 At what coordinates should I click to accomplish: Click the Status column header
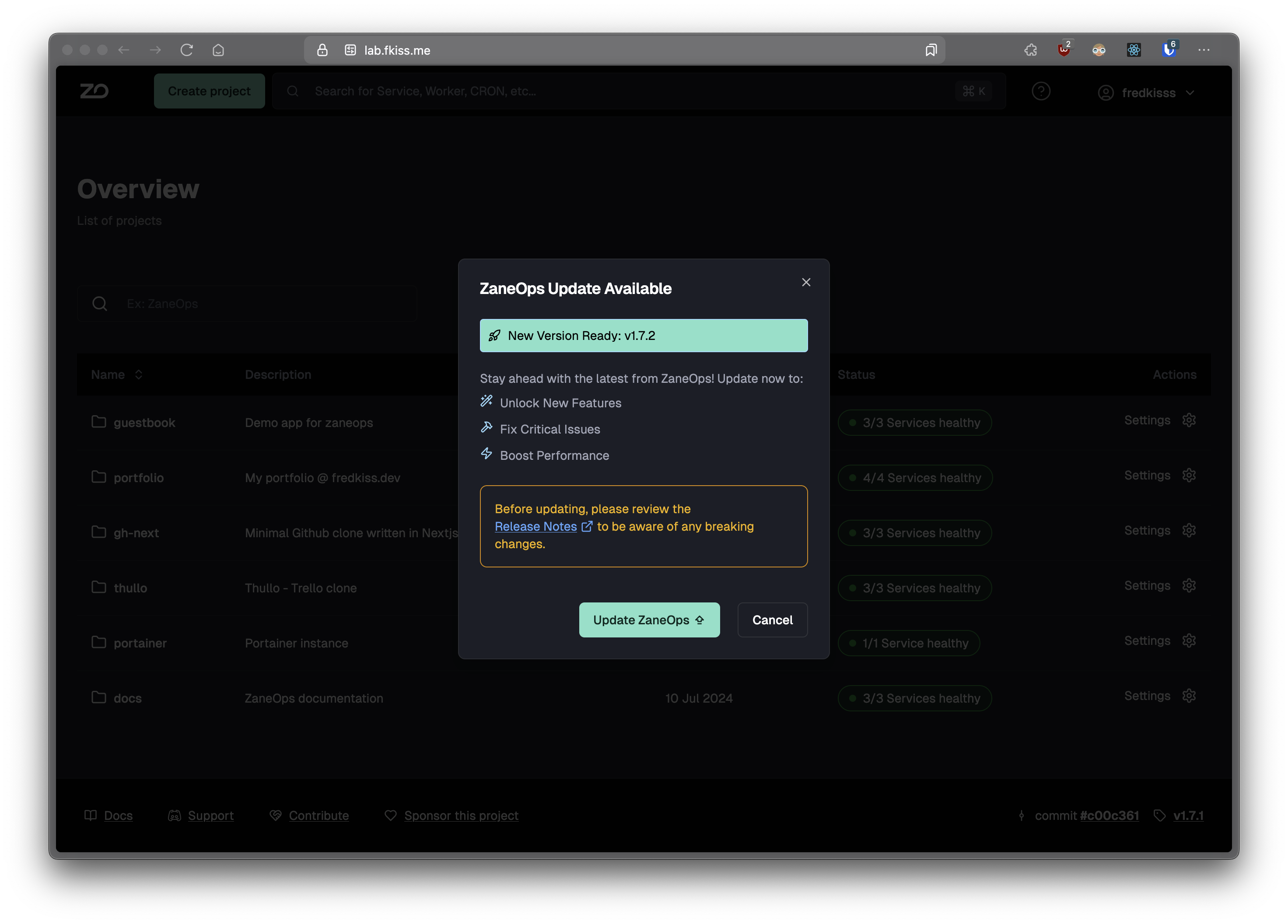[856, 374]
